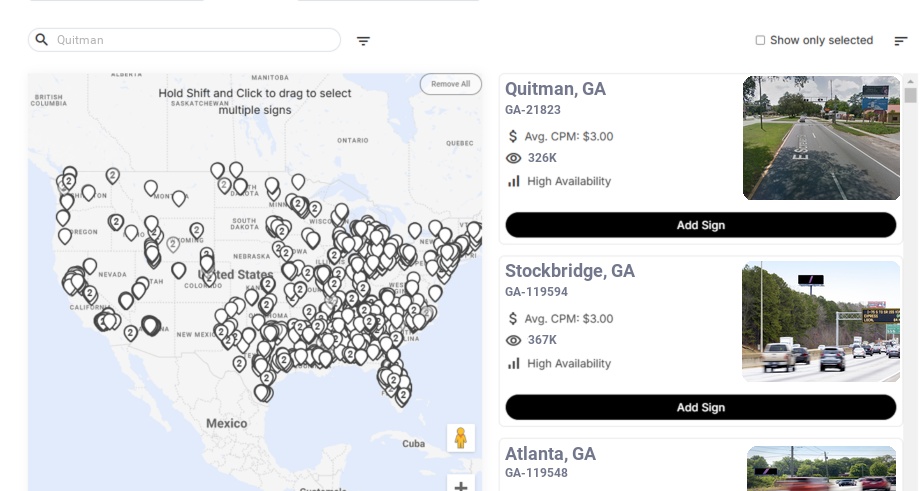Click the sign list scrollbar thumb

click(x=910, y=95)
